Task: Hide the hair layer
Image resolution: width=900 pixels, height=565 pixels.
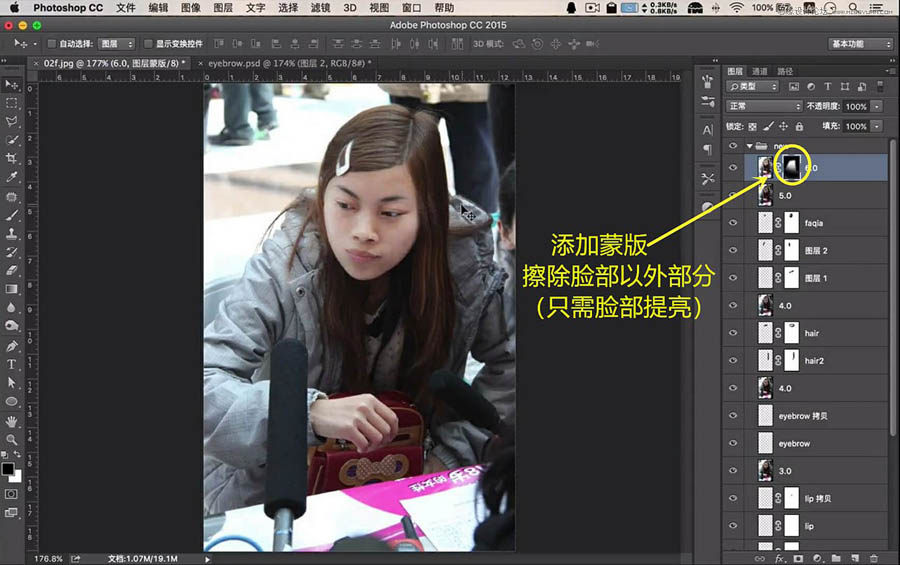Action: (733, 333)
